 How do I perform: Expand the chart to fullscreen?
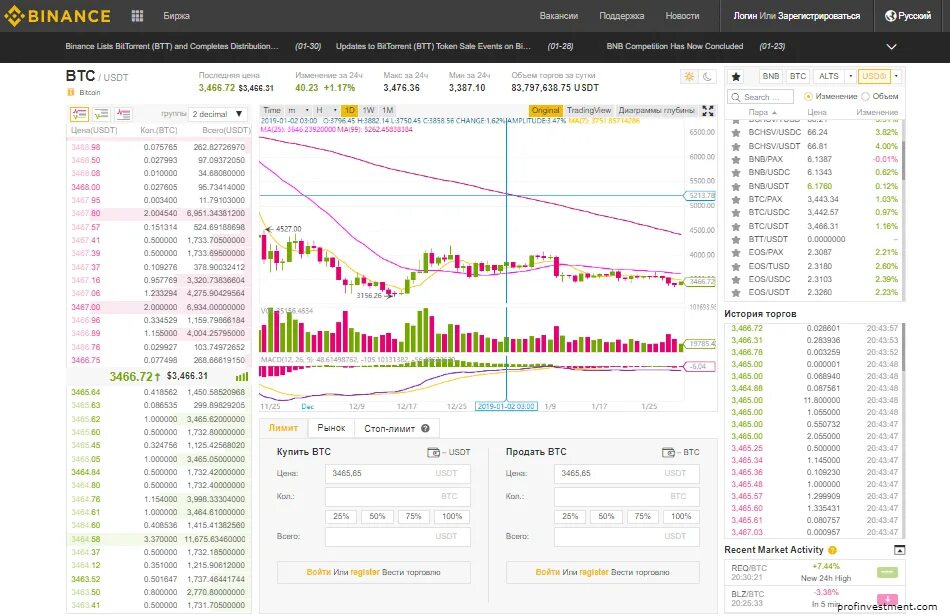point(708,110)
